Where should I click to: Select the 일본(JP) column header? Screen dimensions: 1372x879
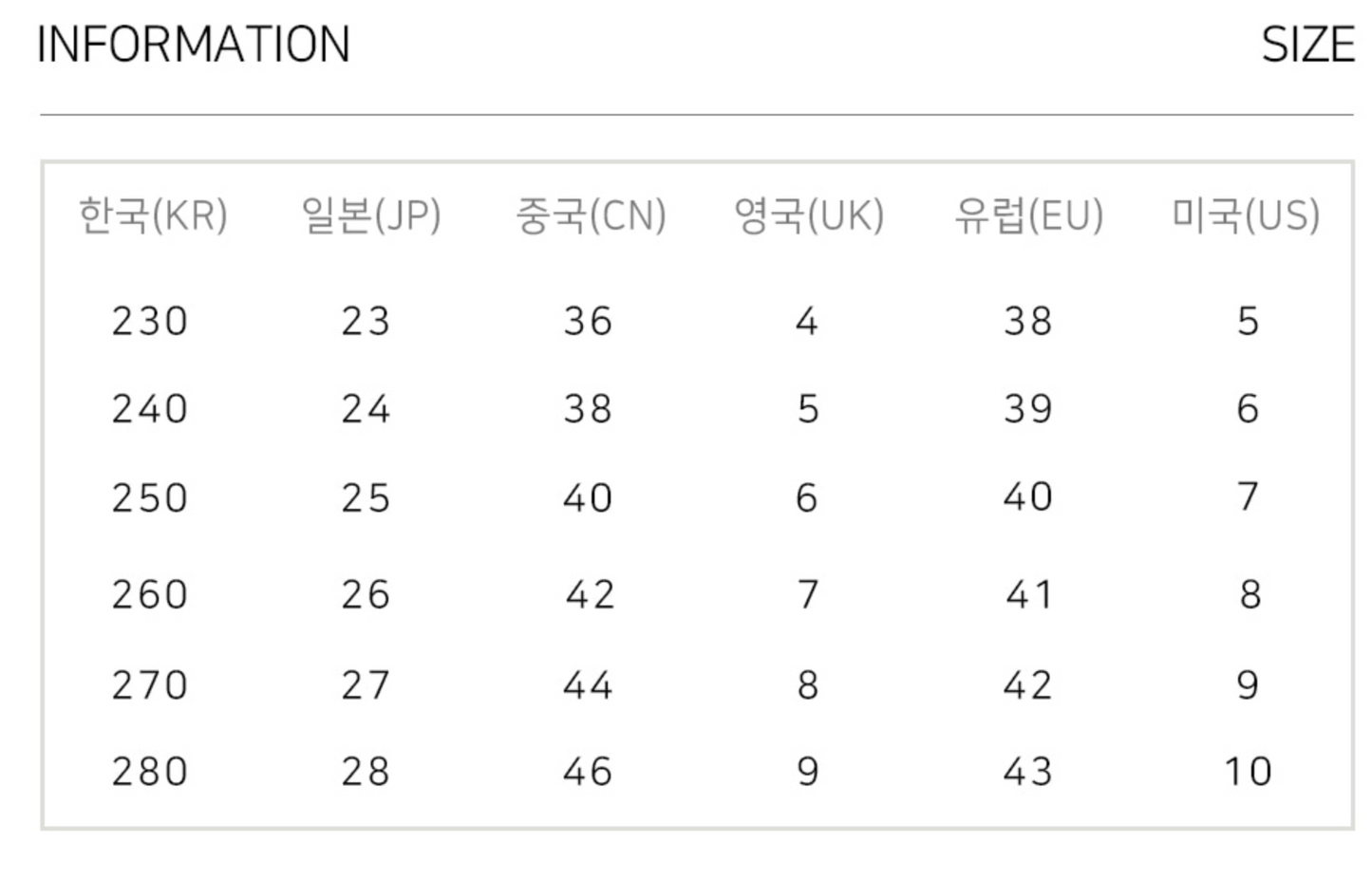[x=370, y=215]
